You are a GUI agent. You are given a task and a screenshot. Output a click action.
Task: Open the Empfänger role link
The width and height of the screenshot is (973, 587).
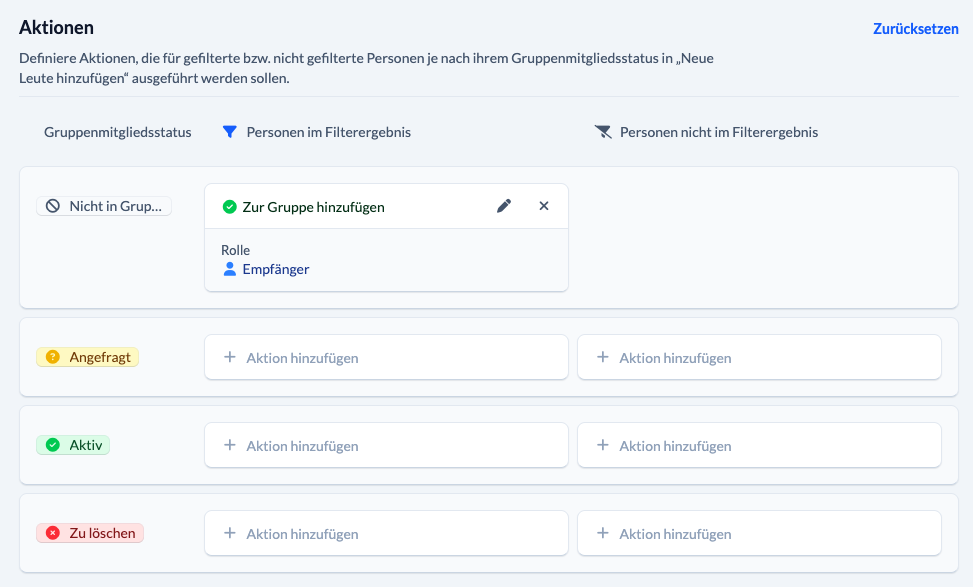click(x=276, y=269)
